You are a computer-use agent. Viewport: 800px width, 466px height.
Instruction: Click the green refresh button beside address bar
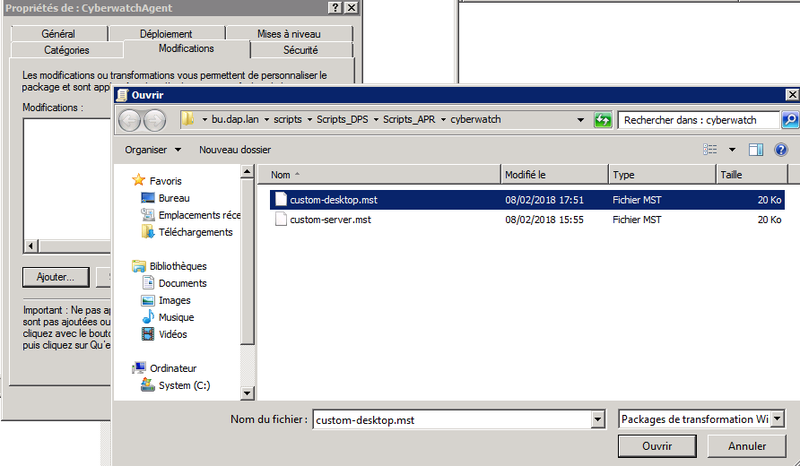point(603,120)
